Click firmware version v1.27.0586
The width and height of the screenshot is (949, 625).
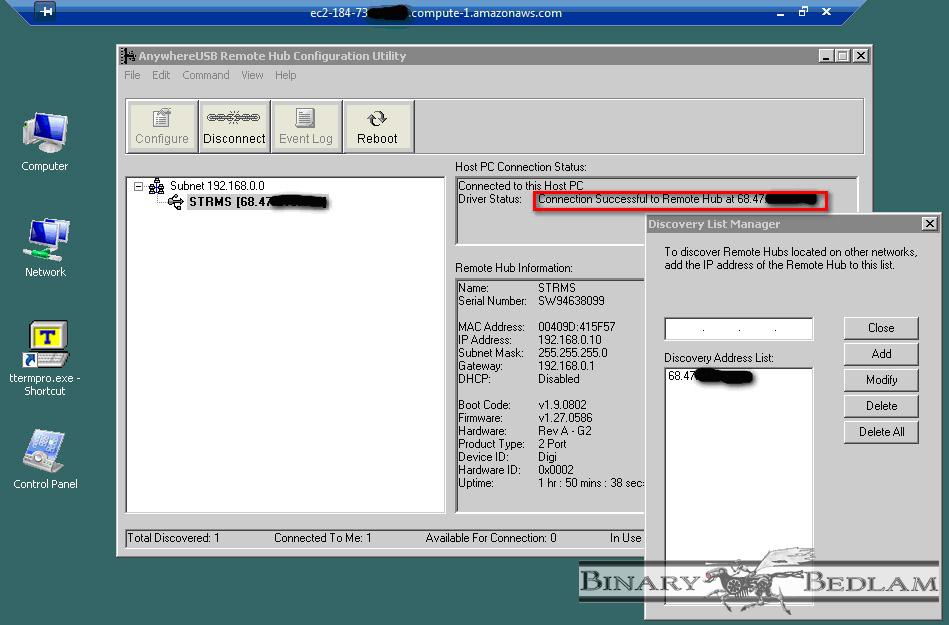[x=565, y=418]
